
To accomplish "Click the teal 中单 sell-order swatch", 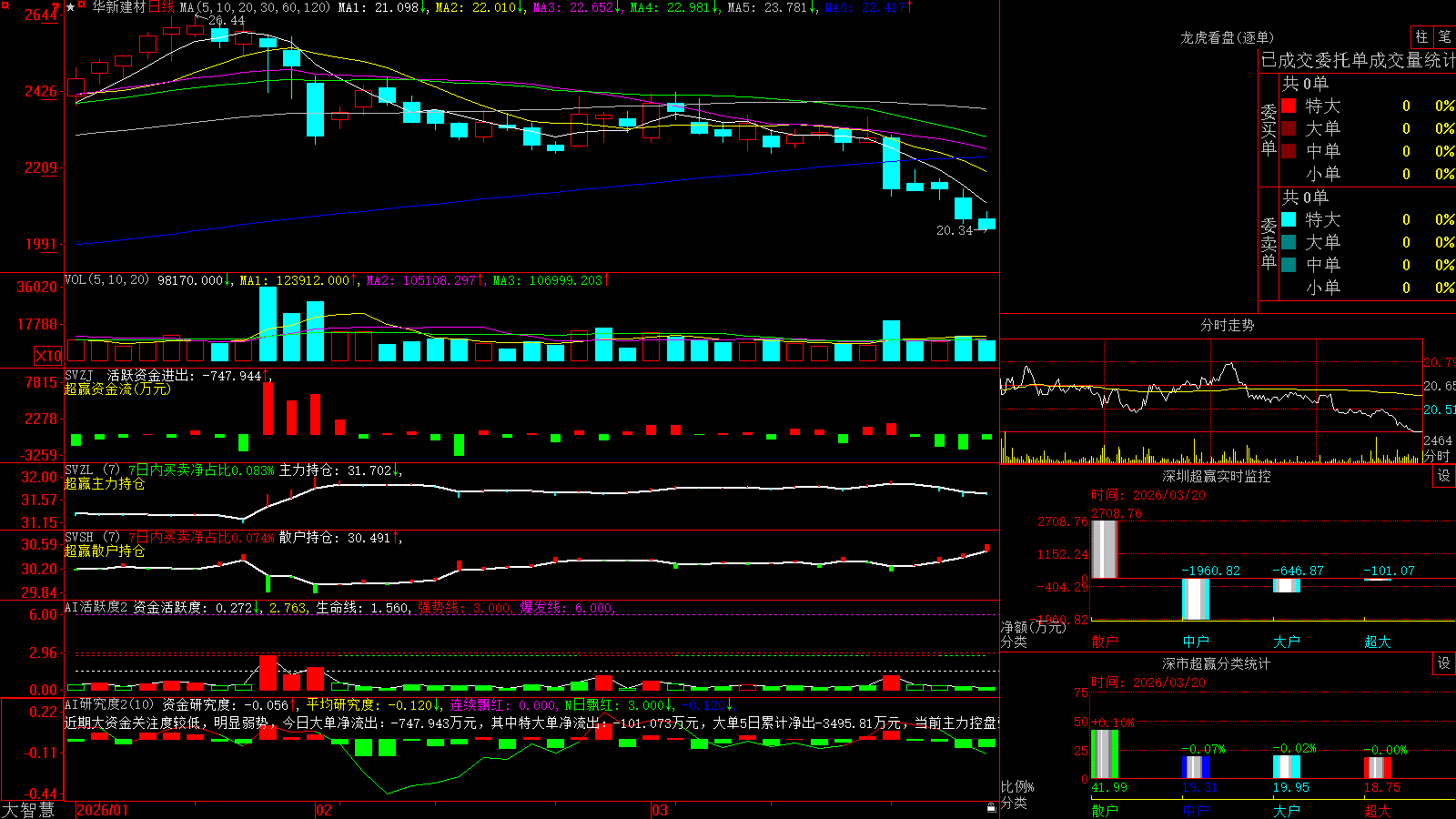I will coord(1289,265).
